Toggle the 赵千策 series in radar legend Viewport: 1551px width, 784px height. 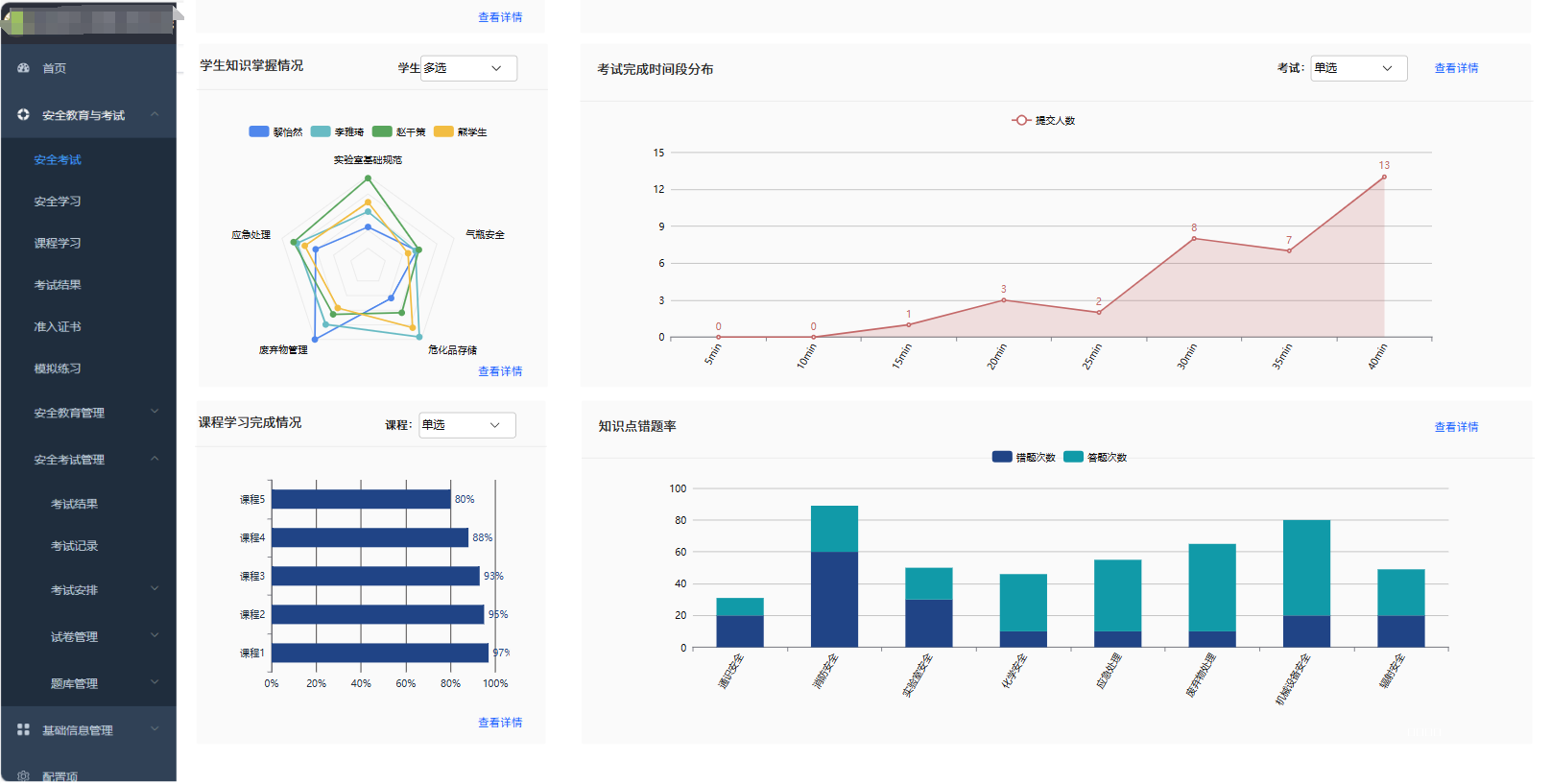pos(382,132)
